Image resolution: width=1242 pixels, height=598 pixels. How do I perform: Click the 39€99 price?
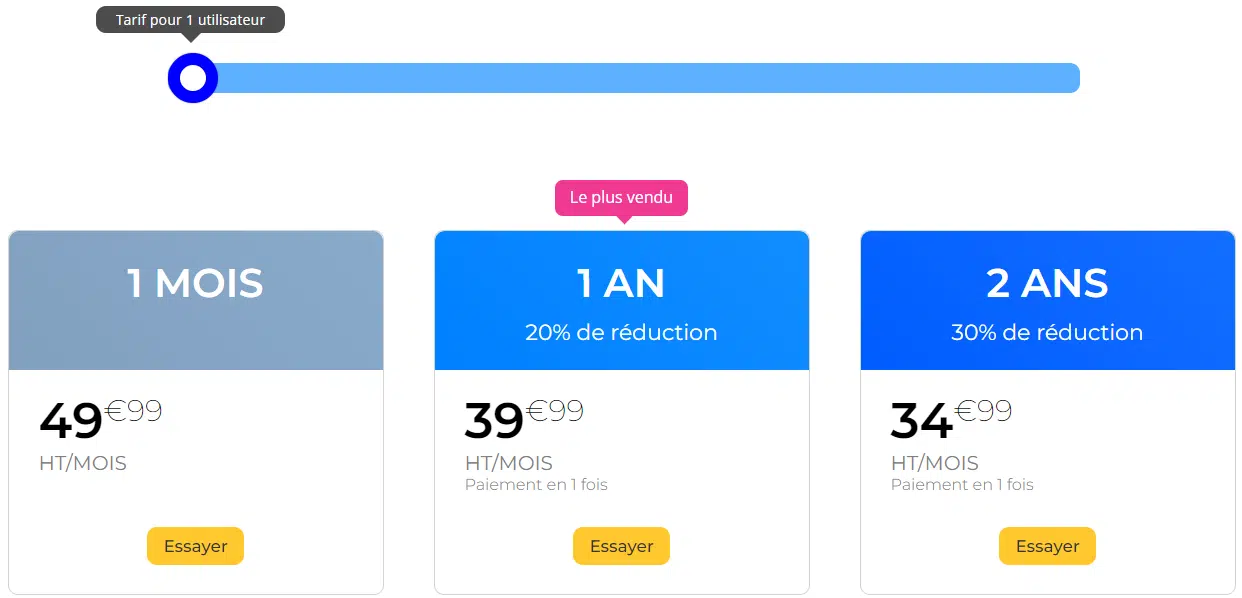524,420
